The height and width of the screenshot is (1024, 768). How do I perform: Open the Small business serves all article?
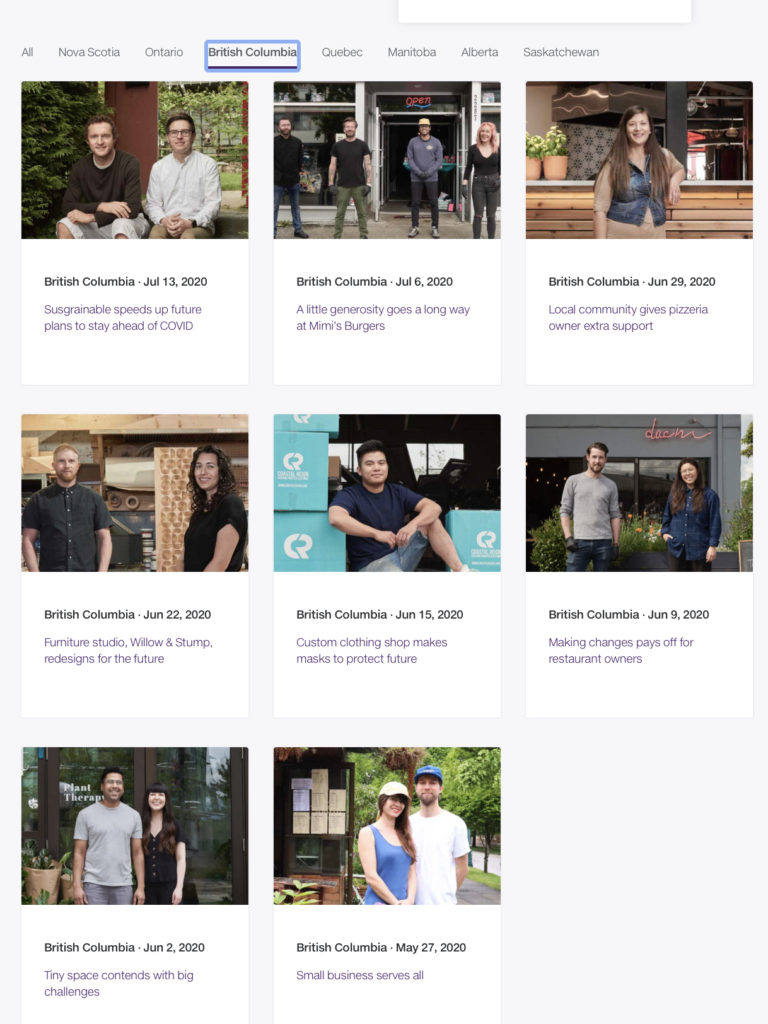(x=360, y=975)
